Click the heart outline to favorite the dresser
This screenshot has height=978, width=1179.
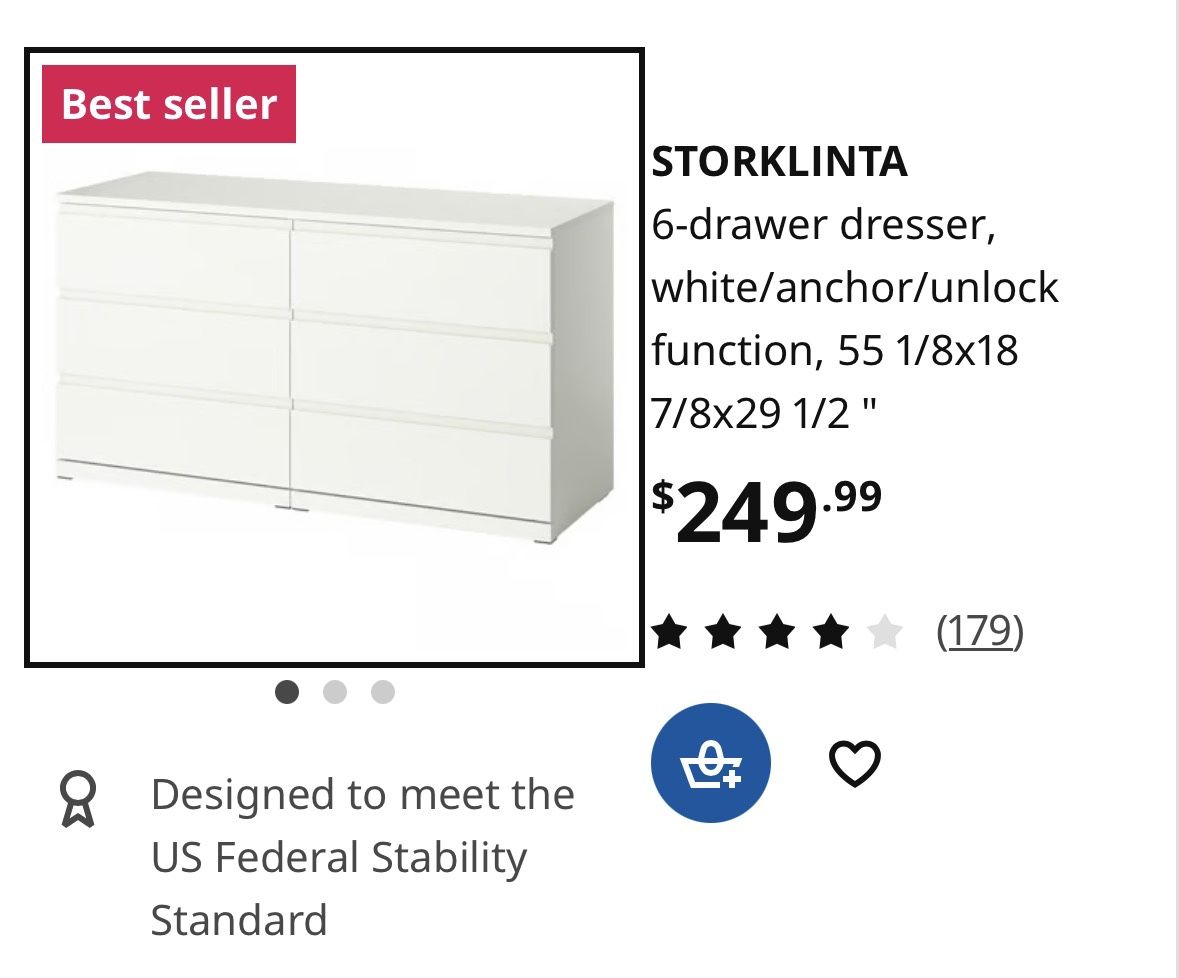point(853,766)
